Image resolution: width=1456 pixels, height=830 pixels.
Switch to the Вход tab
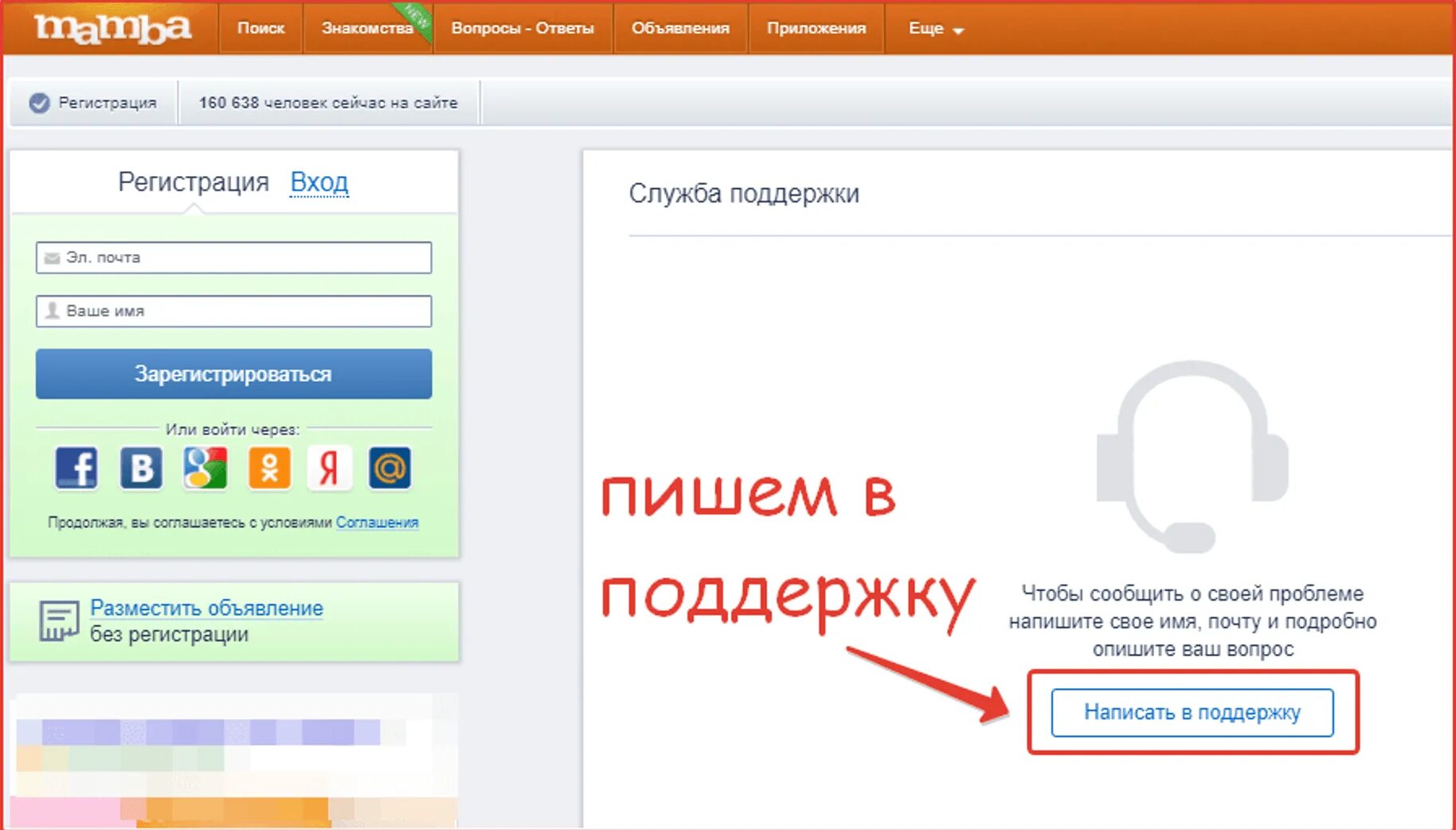(x=319, y=182)
